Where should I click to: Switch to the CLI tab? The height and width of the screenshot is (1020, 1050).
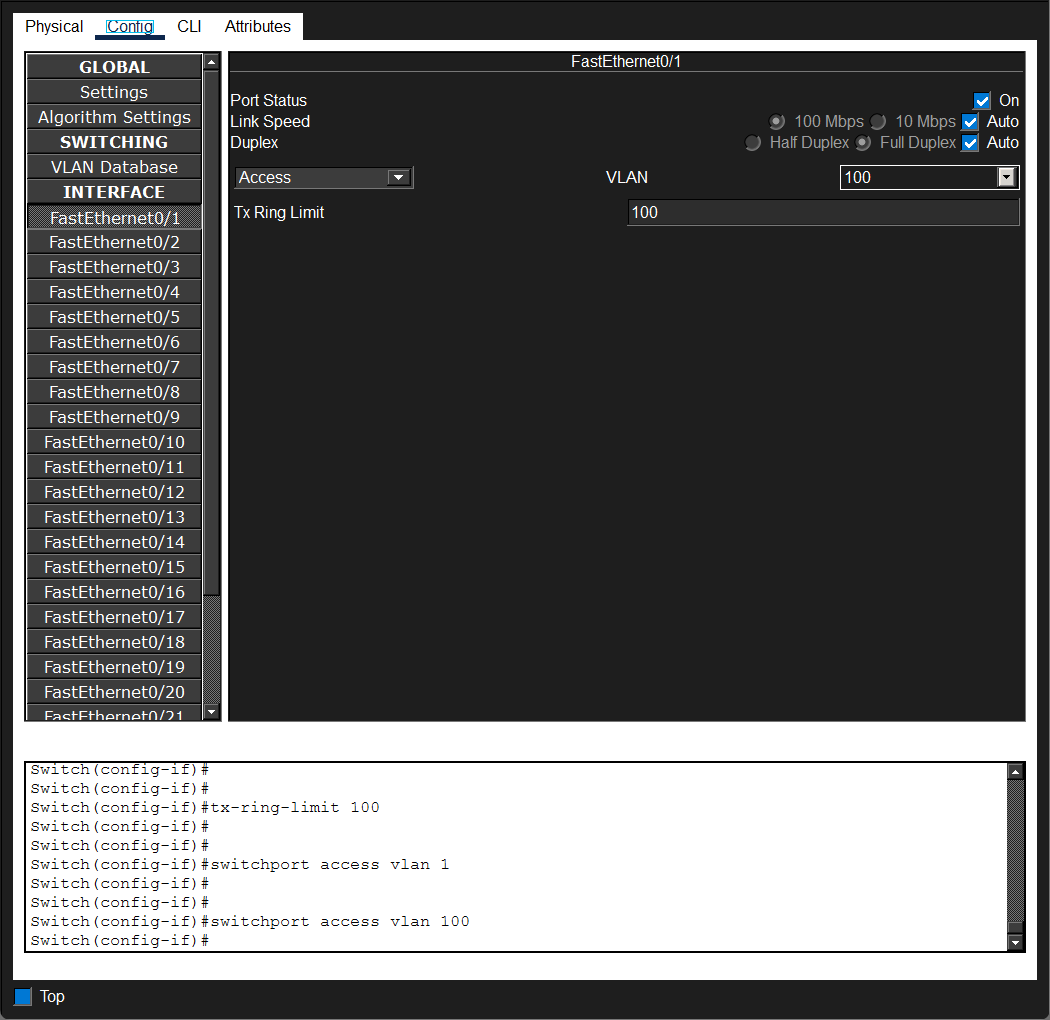click(189, 27)
